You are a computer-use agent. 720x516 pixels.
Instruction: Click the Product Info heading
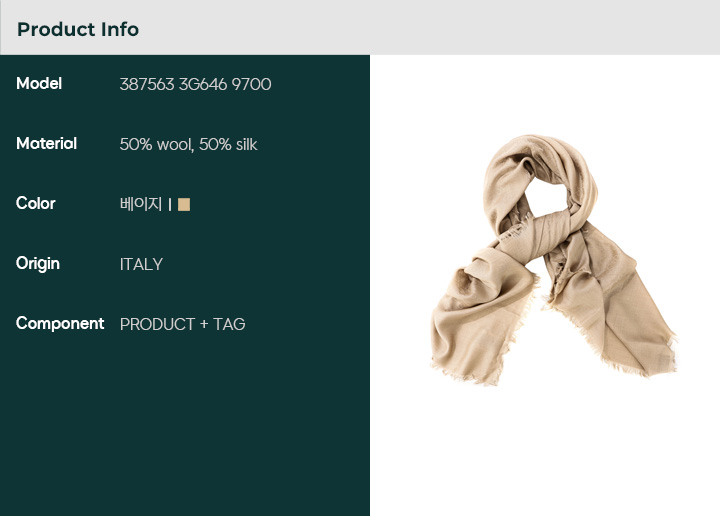78,29
